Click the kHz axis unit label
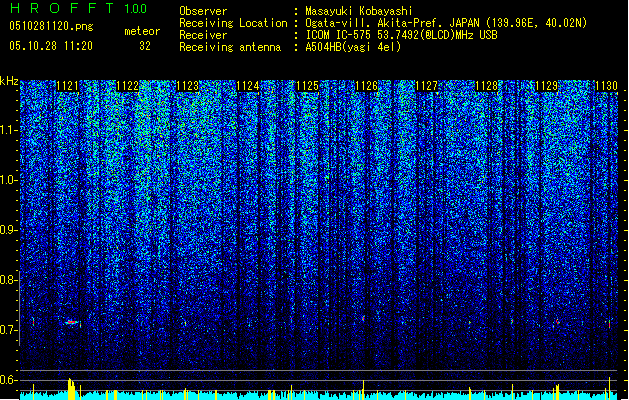The width and height of the screenshot is (629, 400). [x=9, y=81]
